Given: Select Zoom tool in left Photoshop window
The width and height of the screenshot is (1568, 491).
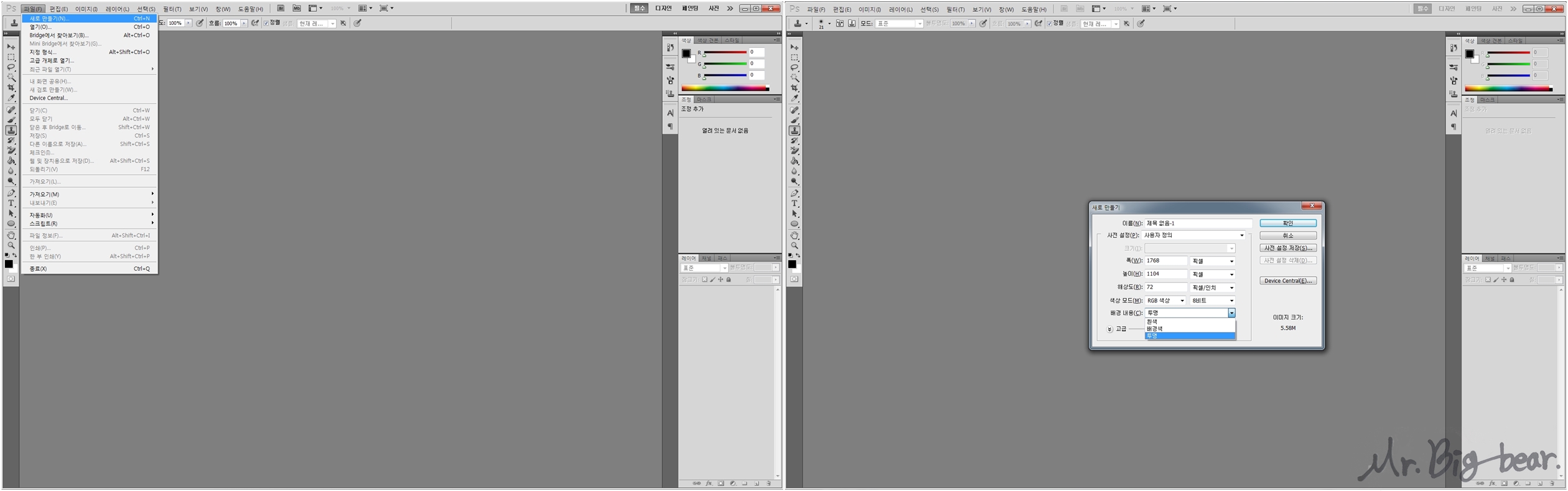Looking at the screenshot, I should pyautogui.click(x=11, y=246).
